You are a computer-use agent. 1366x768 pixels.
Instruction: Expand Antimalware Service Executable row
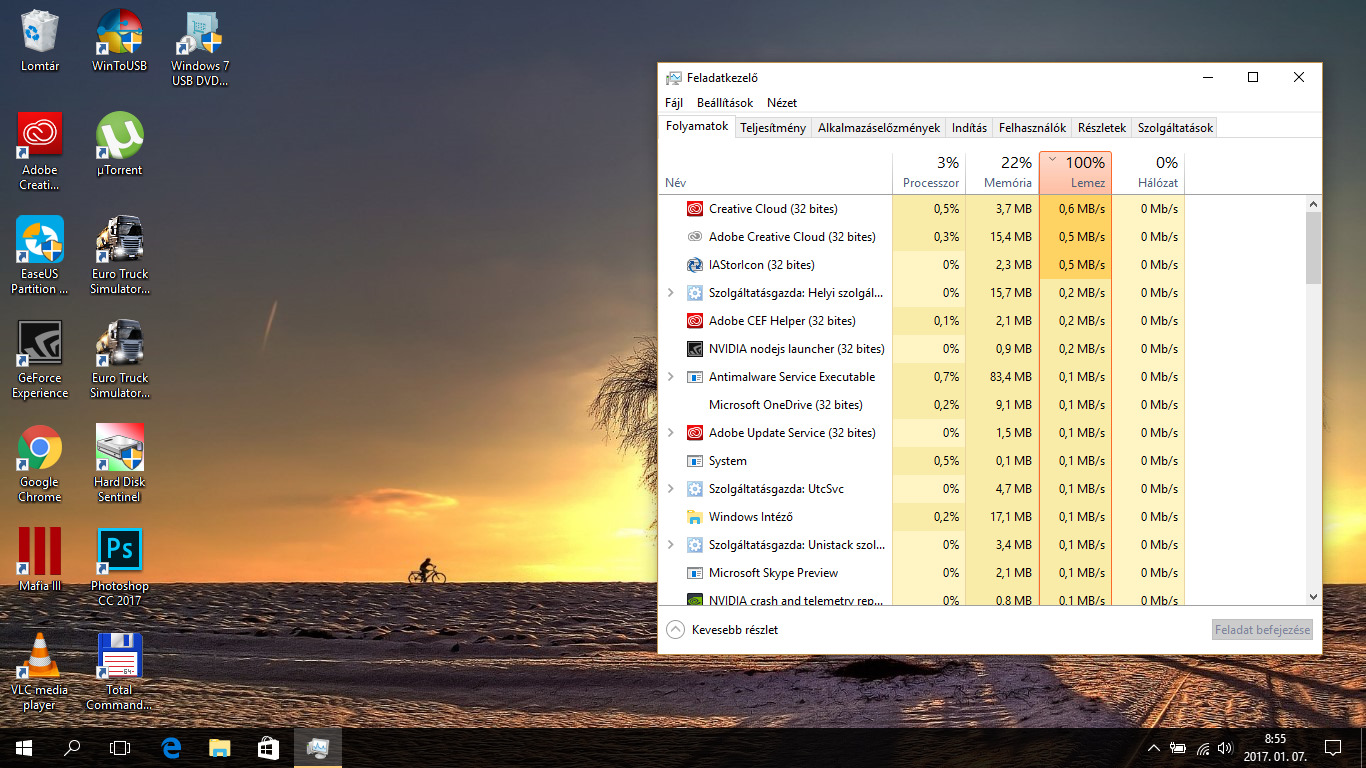671,377
